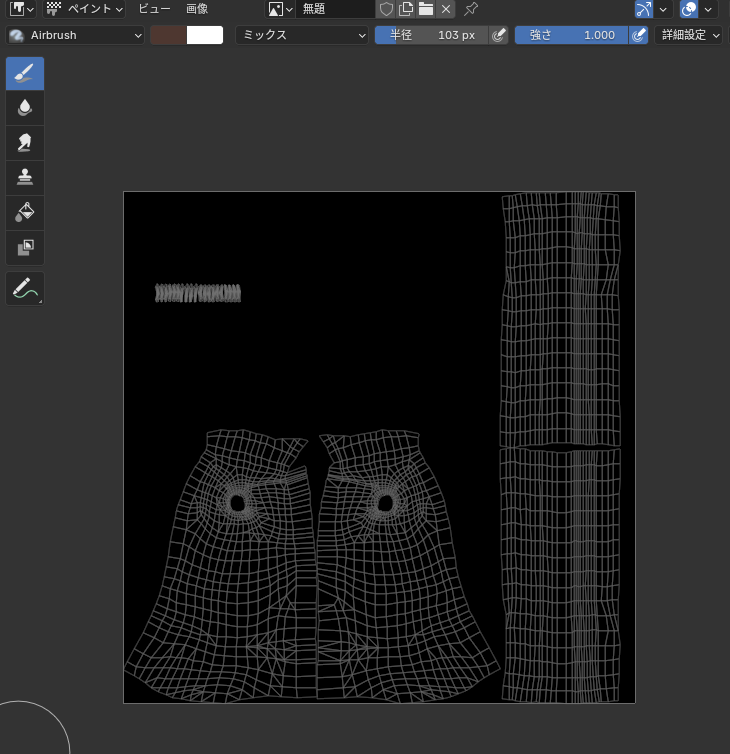The height and width of the screenshot is (754, 730).
Task: Toggle pen pressure for radius (半径)
Action: (x=498, y=35)
